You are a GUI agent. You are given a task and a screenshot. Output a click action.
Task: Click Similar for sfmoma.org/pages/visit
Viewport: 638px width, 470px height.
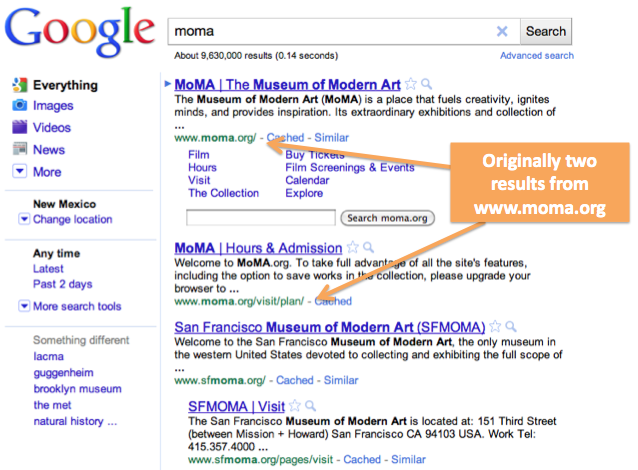click(x=409, y=459)
